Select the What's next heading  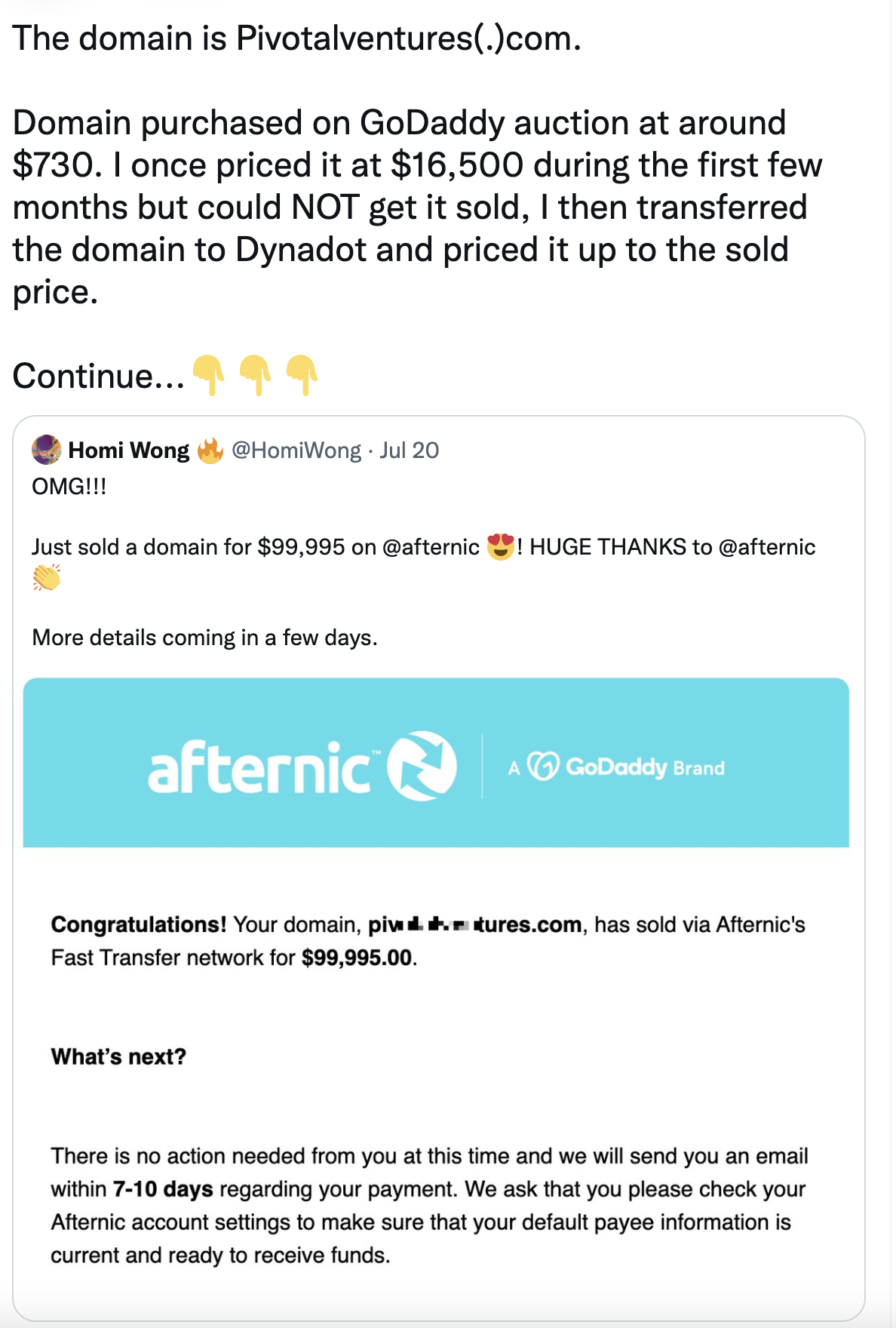coord(118,1056)
